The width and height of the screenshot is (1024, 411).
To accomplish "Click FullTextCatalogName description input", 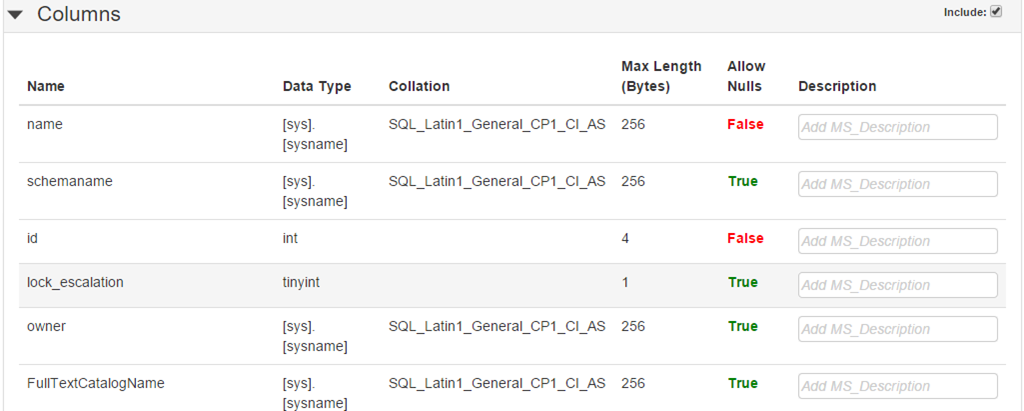I will click(x=897, y=386).
